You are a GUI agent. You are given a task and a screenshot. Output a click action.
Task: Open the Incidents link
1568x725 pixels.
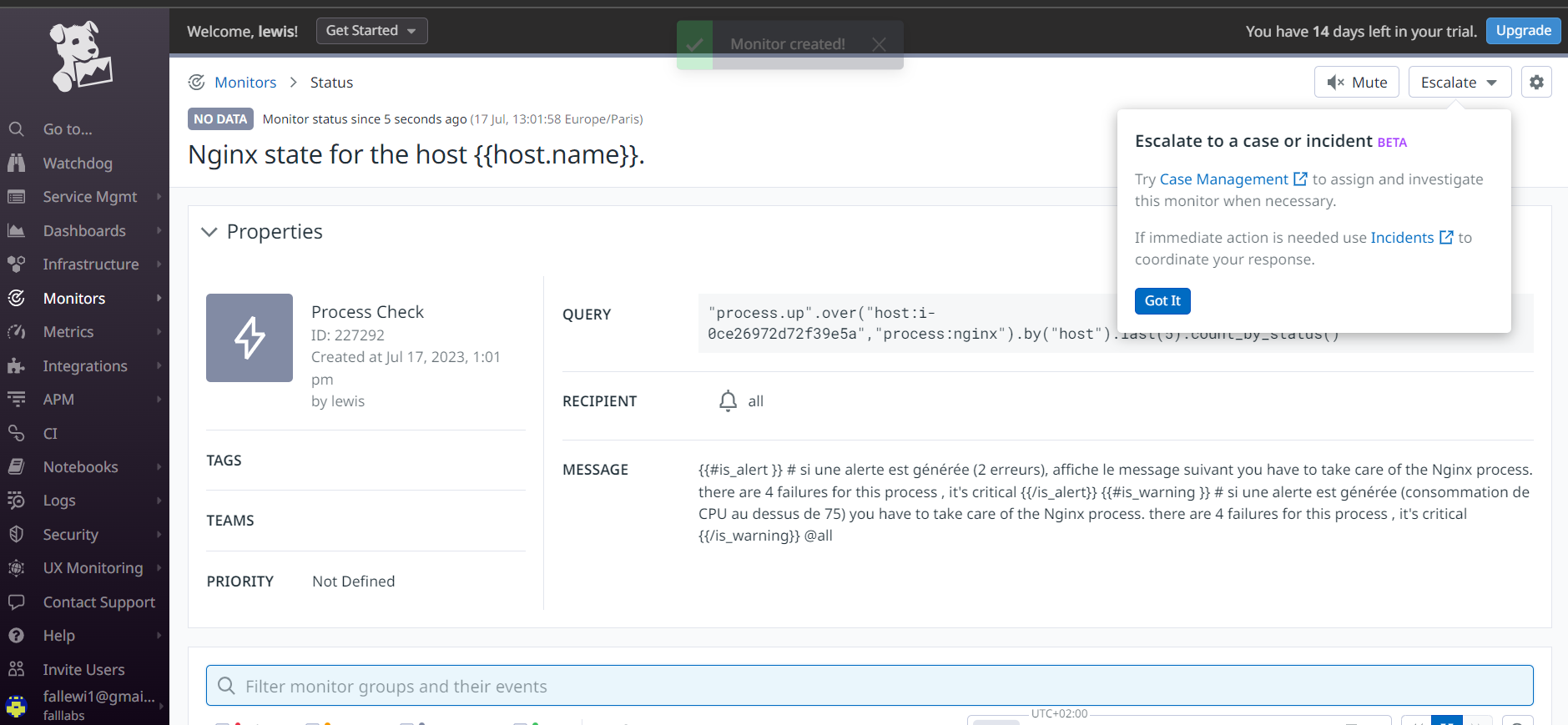pyautogui.click(x=1402, y=237)
